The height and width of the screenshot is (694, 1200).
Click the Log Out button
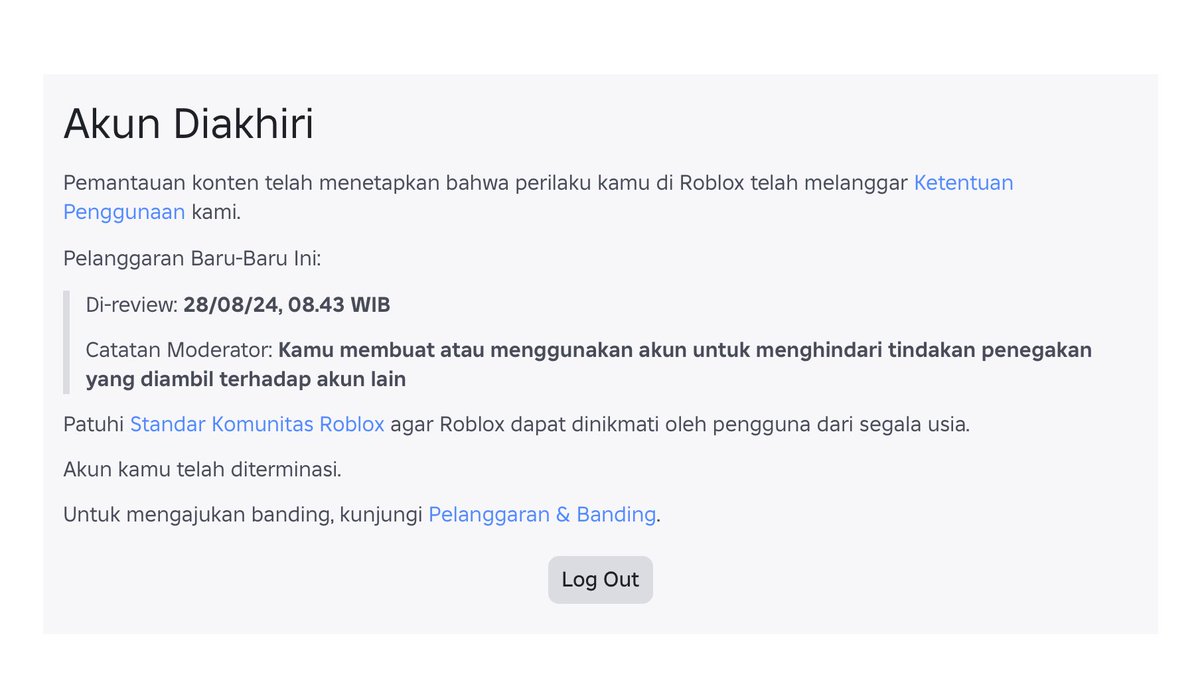pyautogui.click(x=600, y=579)
